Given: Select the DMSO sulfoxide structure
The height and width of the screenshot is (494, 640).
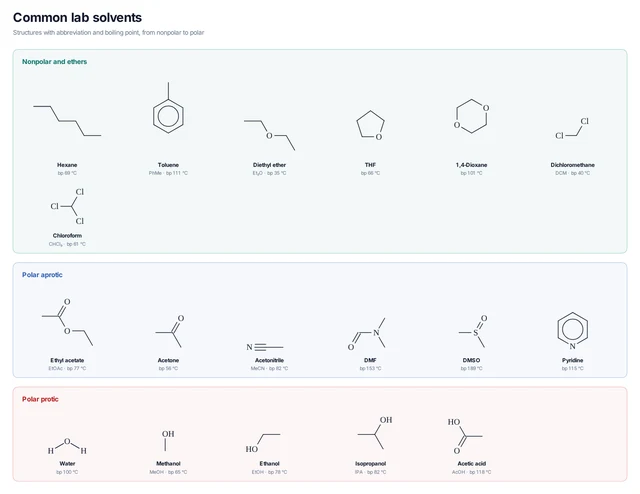Looking at the screenshot, I should coord(473,331).
